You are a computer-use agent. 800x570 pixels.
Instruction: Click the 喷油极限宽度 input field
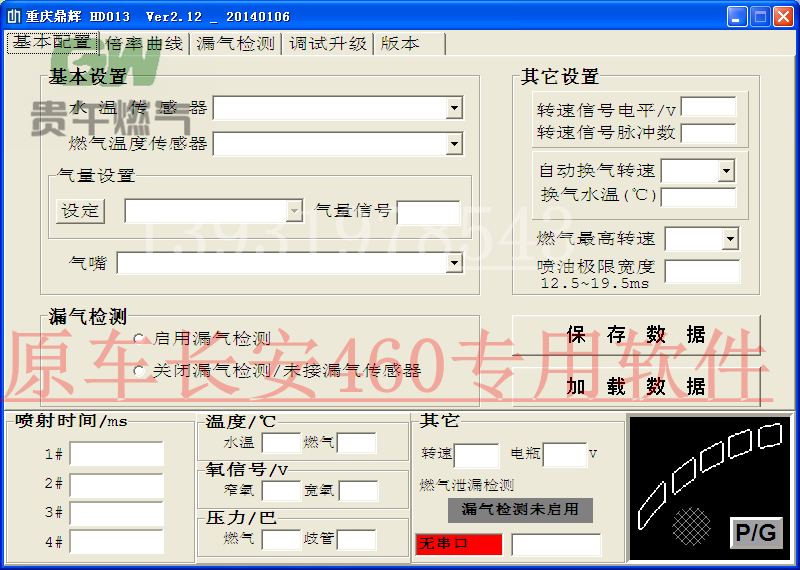(x=702, y=271)
